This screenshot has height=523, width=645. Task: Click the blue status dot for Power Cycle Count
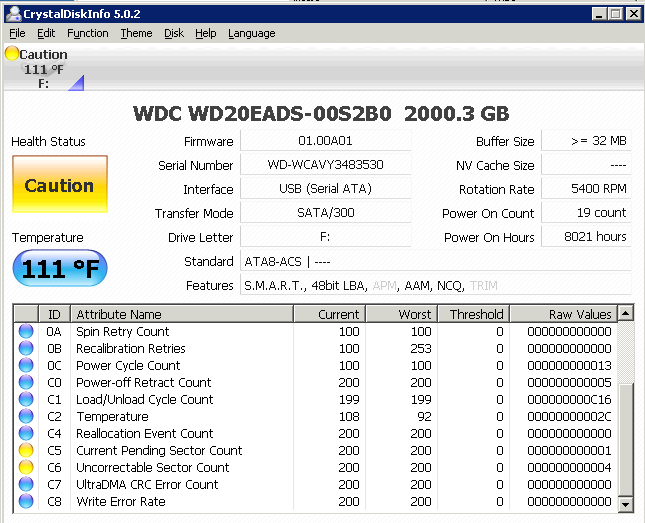(26, 365)
